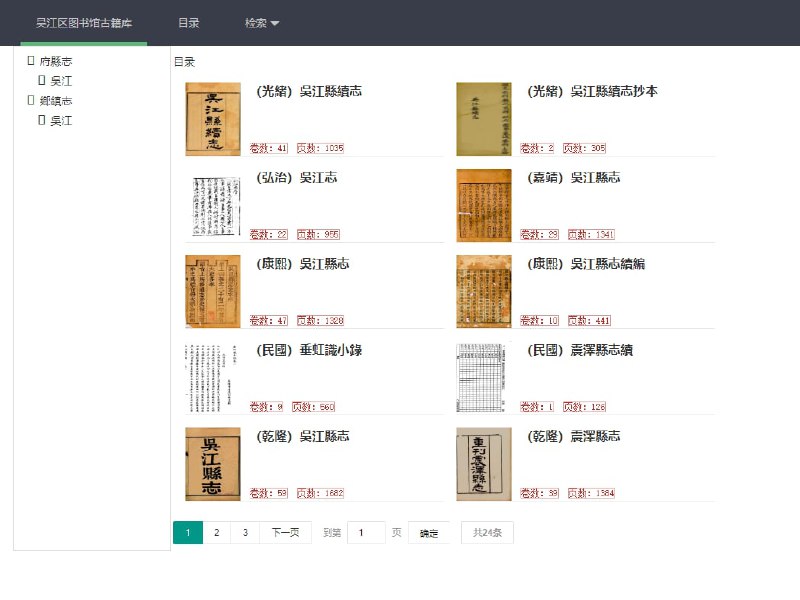Select 吳江 under 鄉鎮志

[x=61, y=121]
